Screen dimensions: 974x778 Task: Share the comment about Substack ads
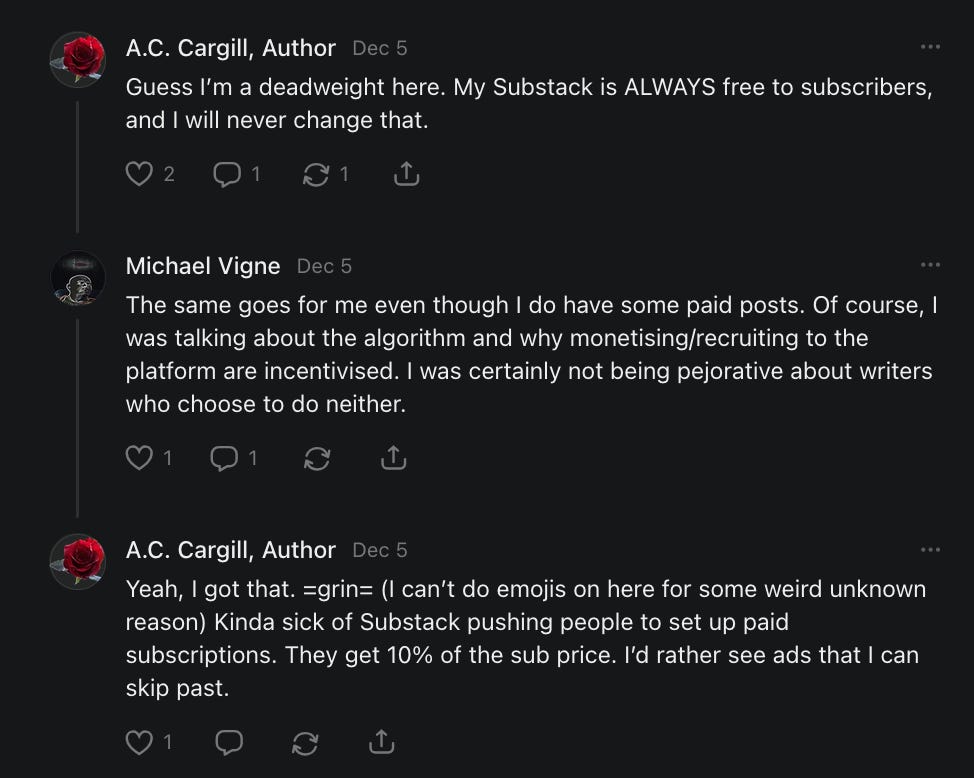pyautogui.click(x=380, y=742)
